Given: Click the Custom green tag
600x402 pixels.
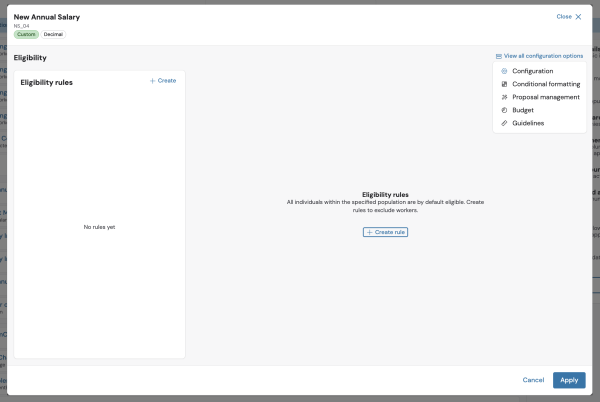Looking at the screenshot, I should point(26,34).
